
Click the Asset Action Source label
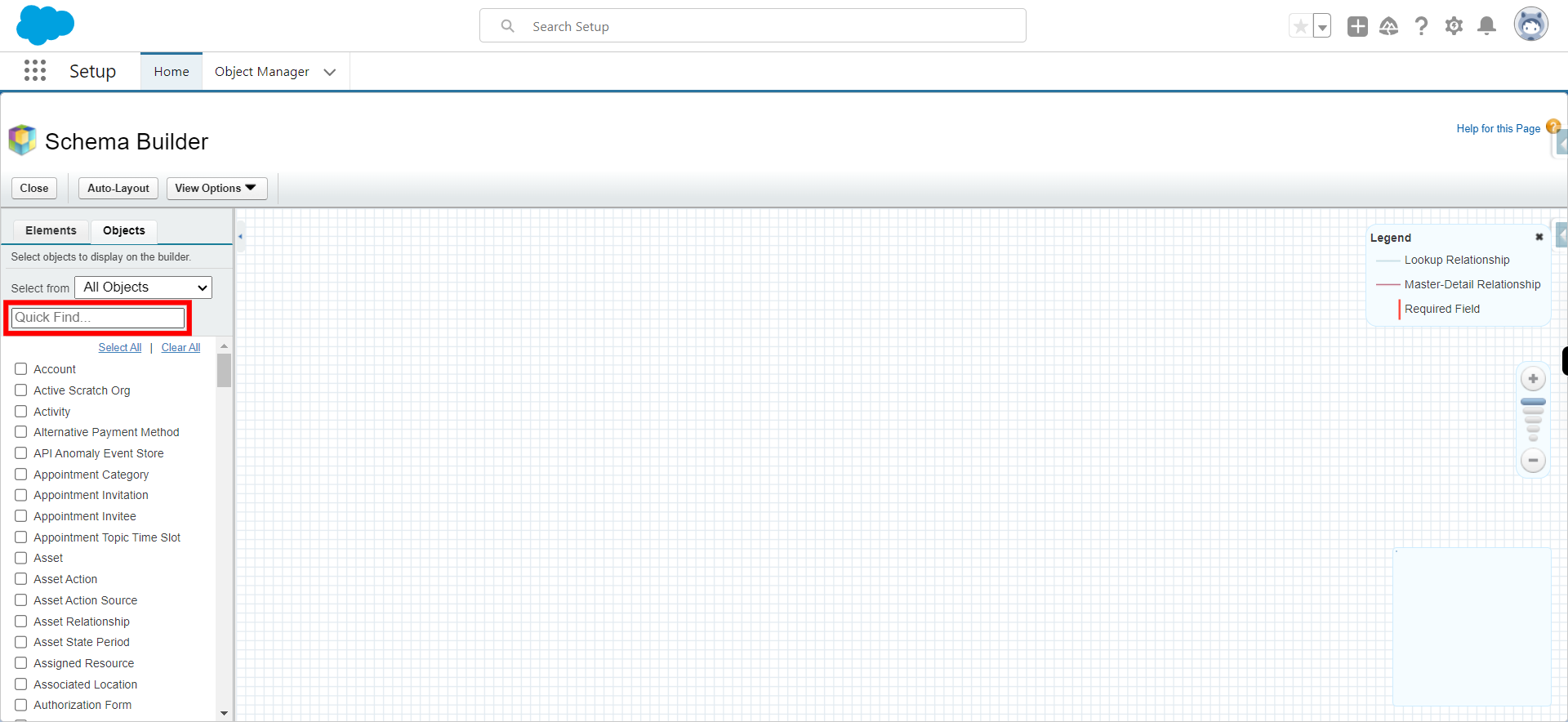(x=86, y=600)
